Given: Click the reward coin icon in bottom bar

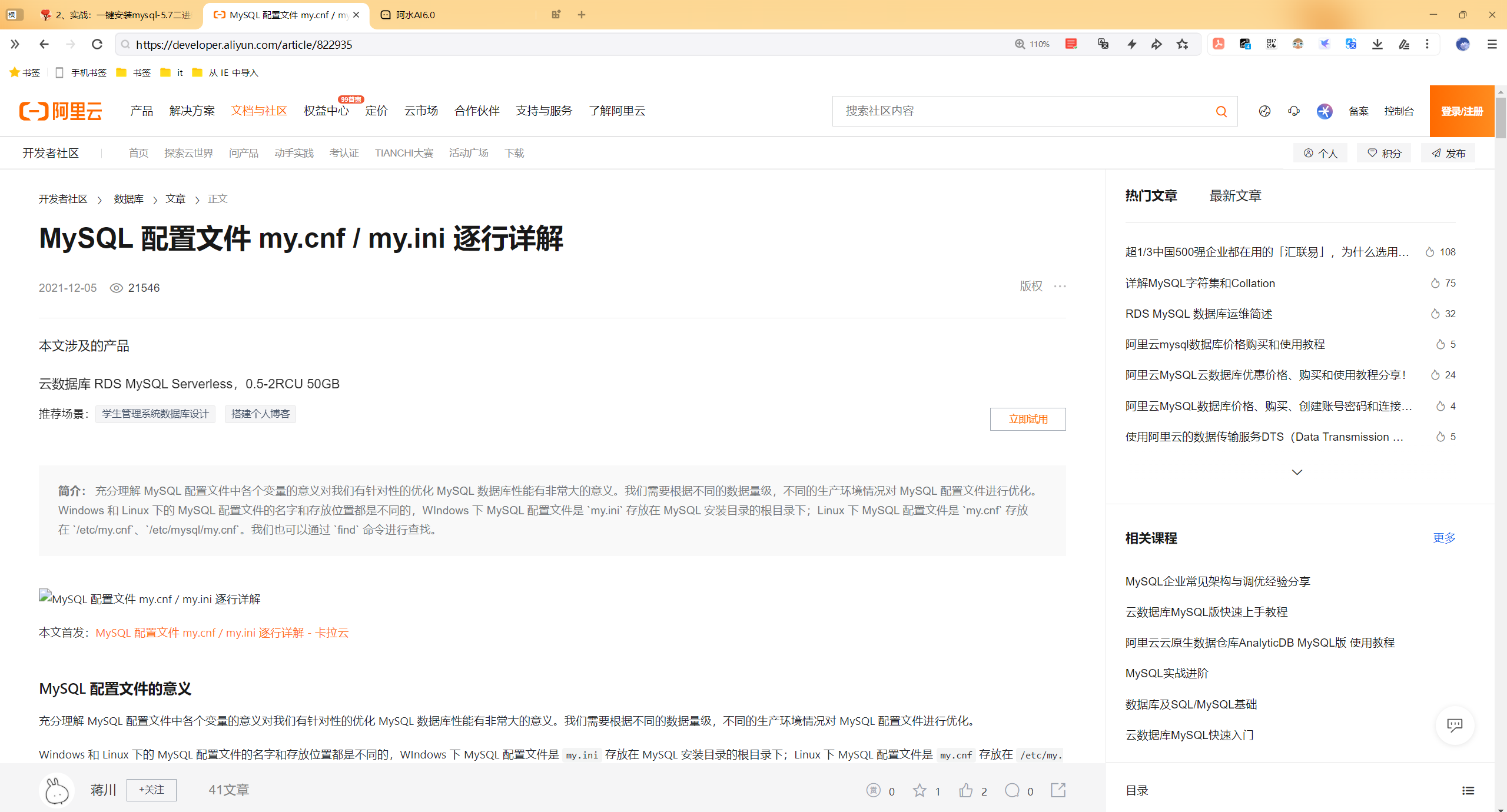Looking at the screenshot, I should coord(874,790).
